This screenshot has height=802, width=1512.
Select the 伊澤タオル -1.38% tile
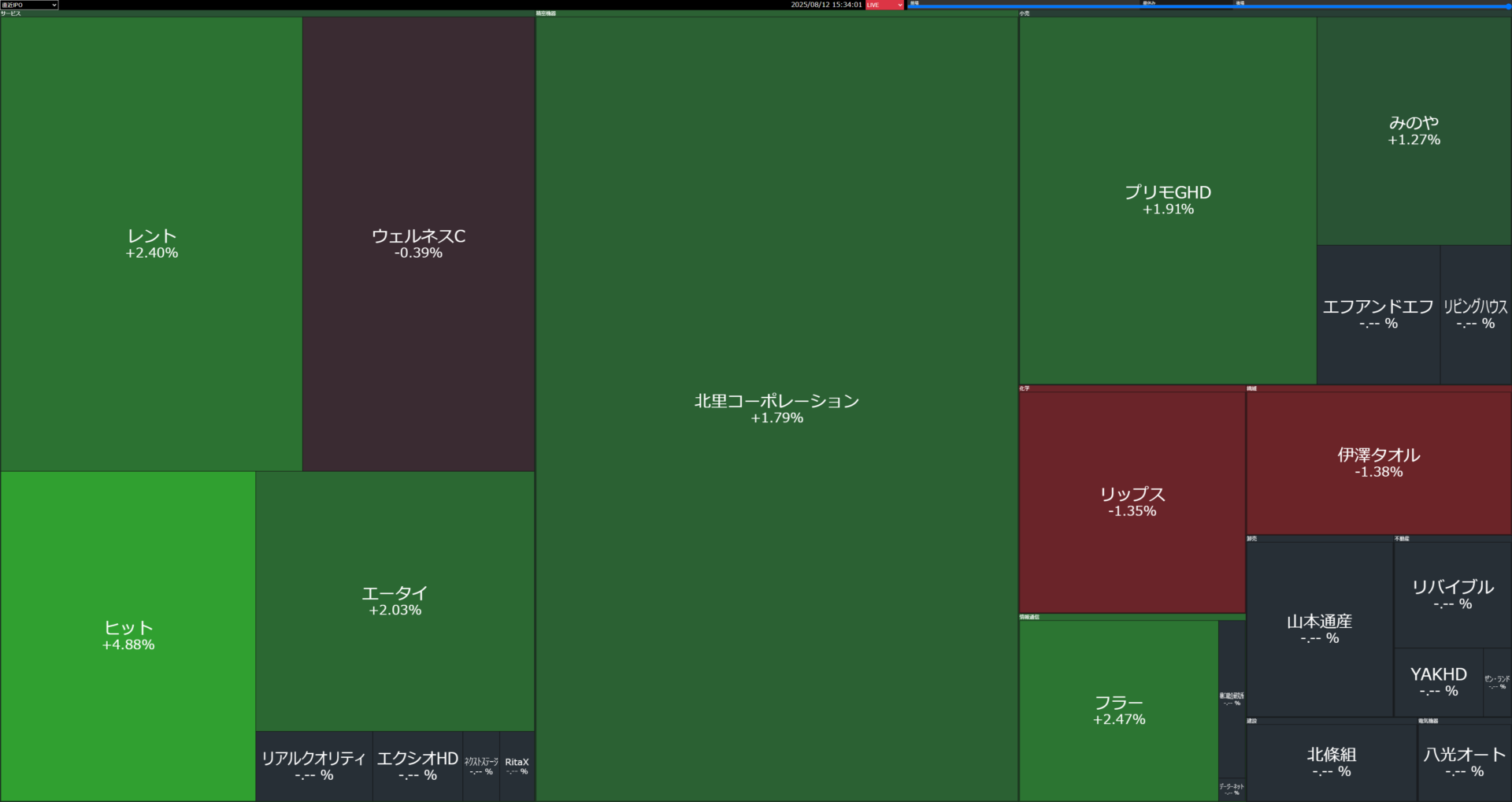[1379, 463]
